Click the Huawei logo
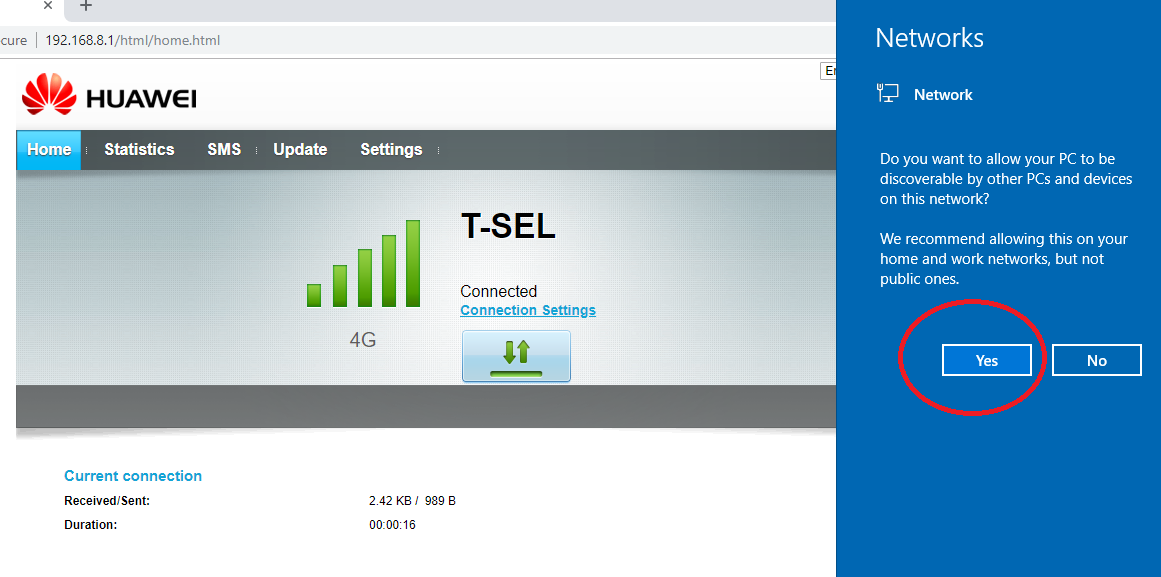The height and width of the screenshot is (577, 1161). click(109, 95)
